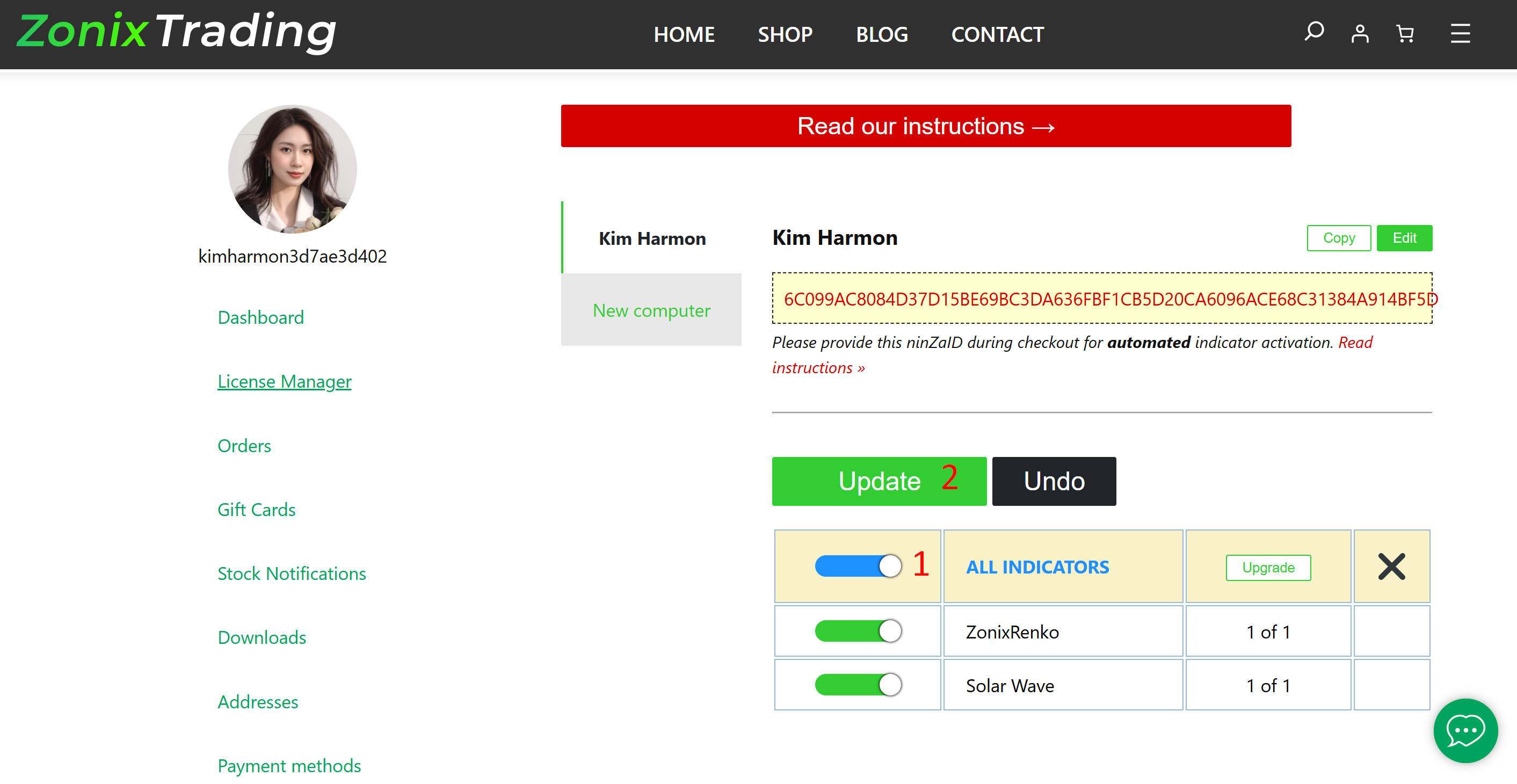Screen dimensions: 1517x784
Task: Open the user account icon
Action: click(1360, 34)
